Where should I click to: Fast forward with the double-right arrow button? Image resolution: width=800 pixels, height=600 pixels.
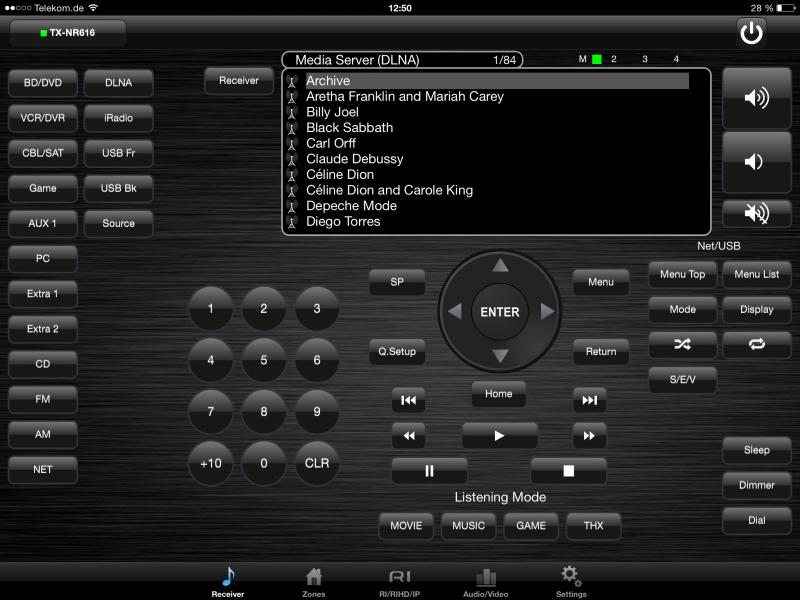coord(589,436)
